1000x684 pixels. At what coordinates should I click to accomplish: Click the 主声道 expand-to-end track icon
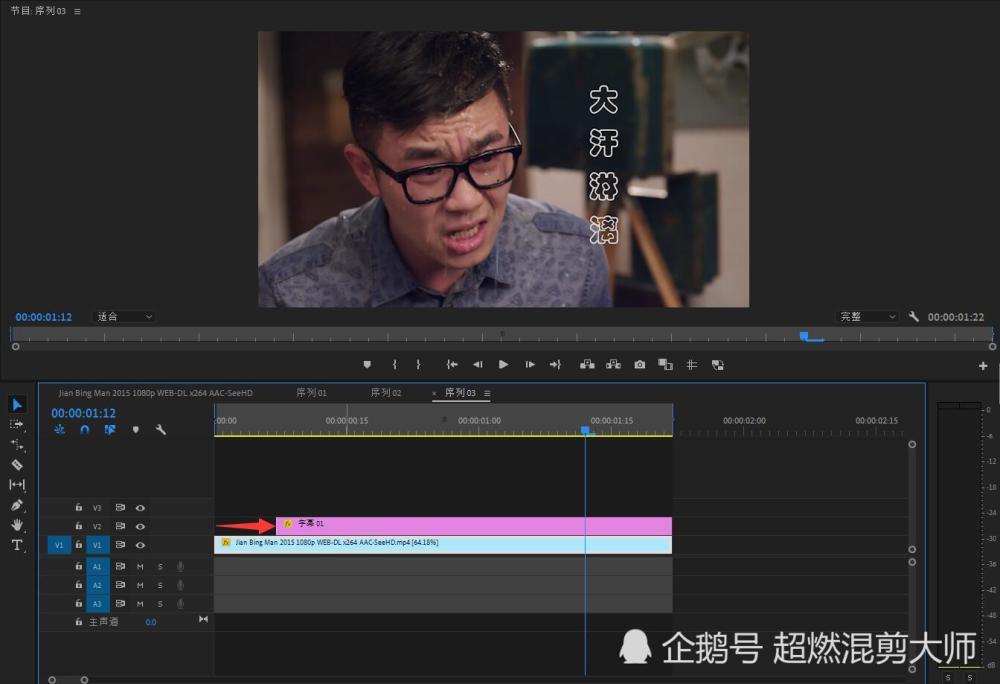[x=203, y=620]
